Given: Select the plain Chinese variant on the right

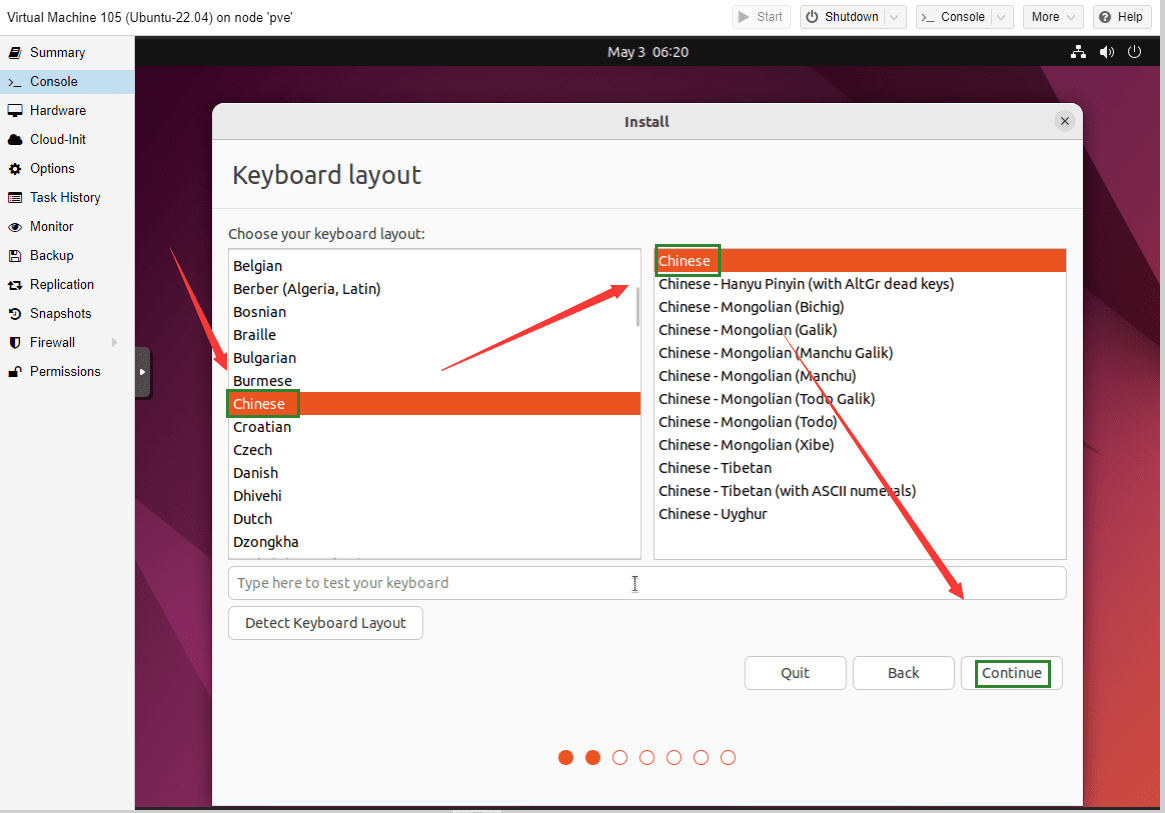Looking at the screenshot, I should [860, 261].
